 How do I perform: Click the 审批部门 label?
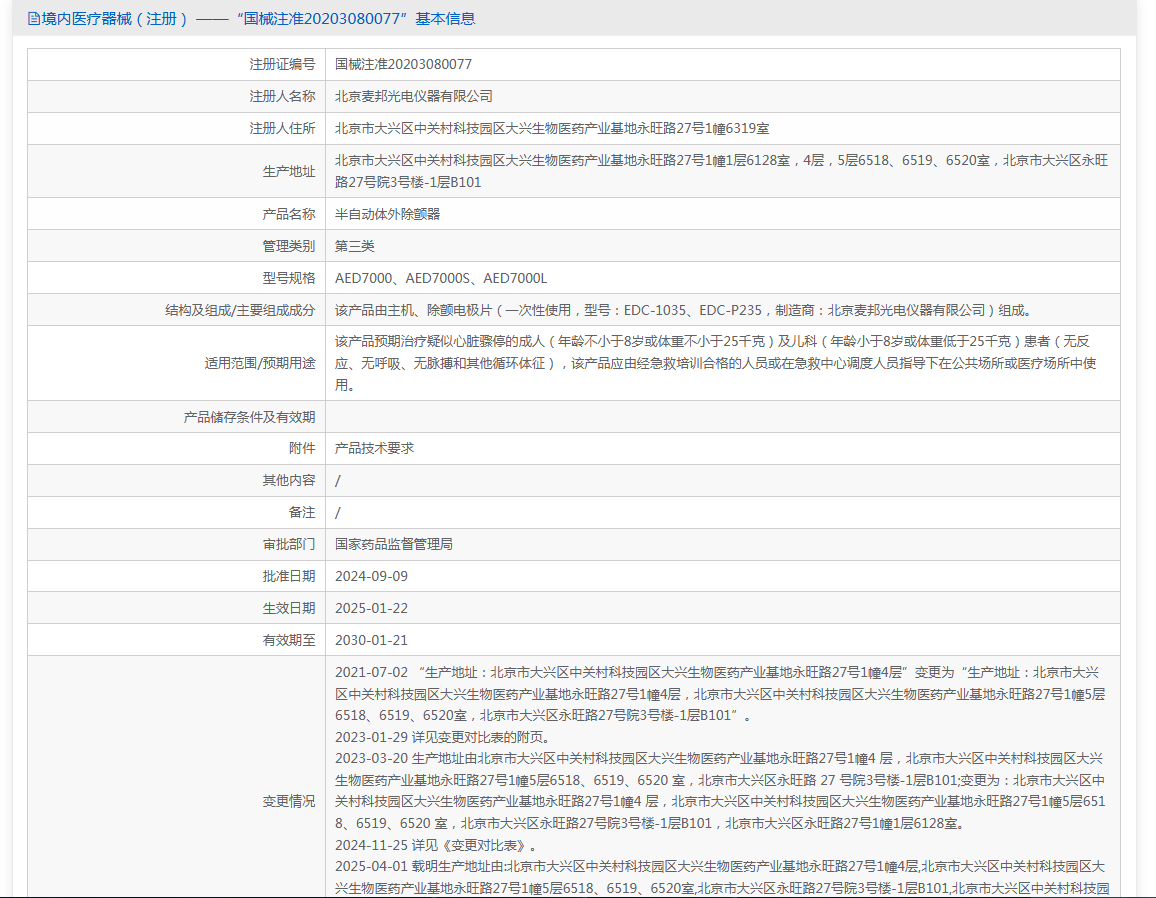(x=288, y=545)
